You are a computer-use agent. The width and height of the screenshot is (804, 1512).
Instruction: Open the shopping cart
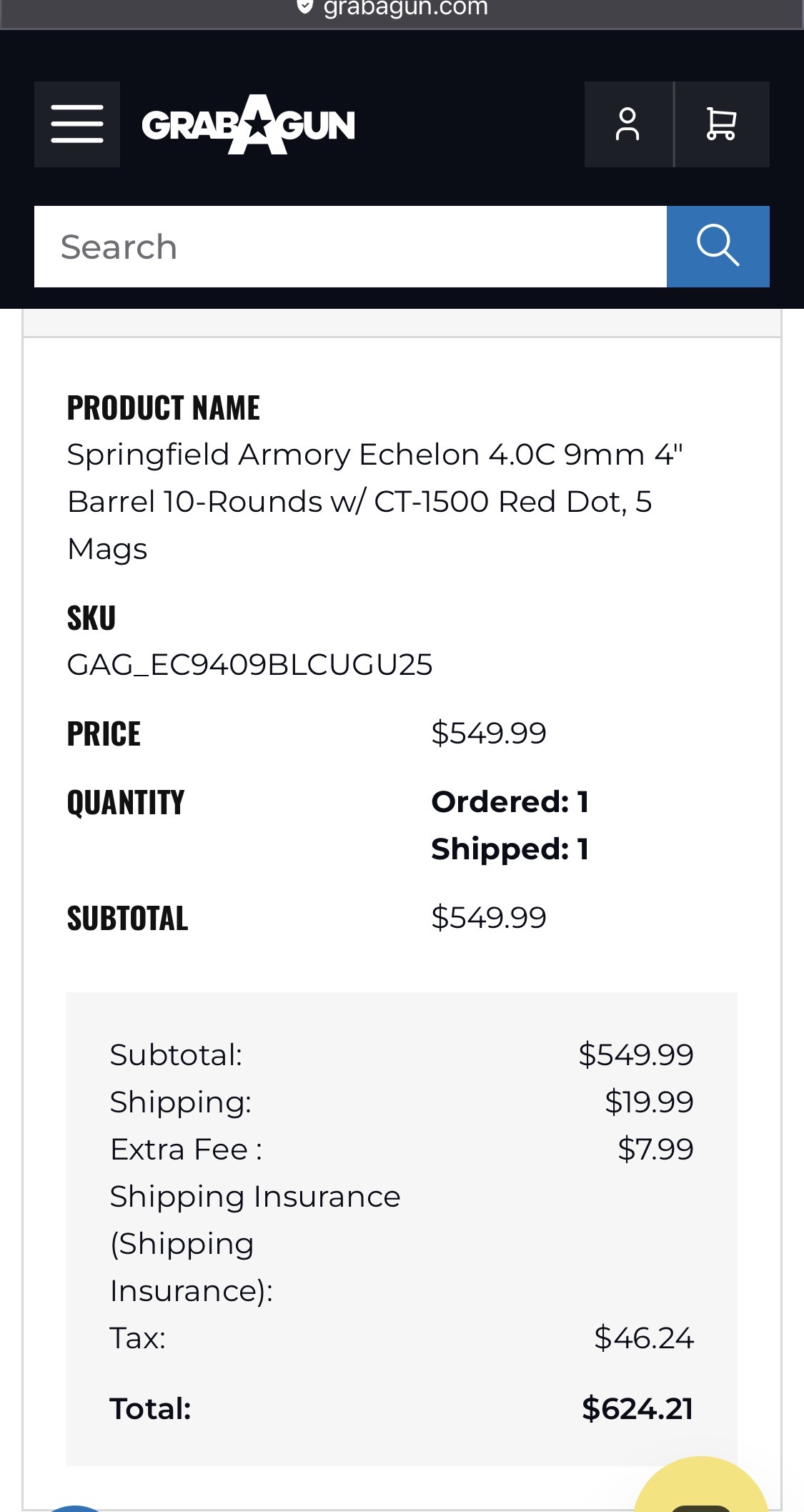click(721, 124)
